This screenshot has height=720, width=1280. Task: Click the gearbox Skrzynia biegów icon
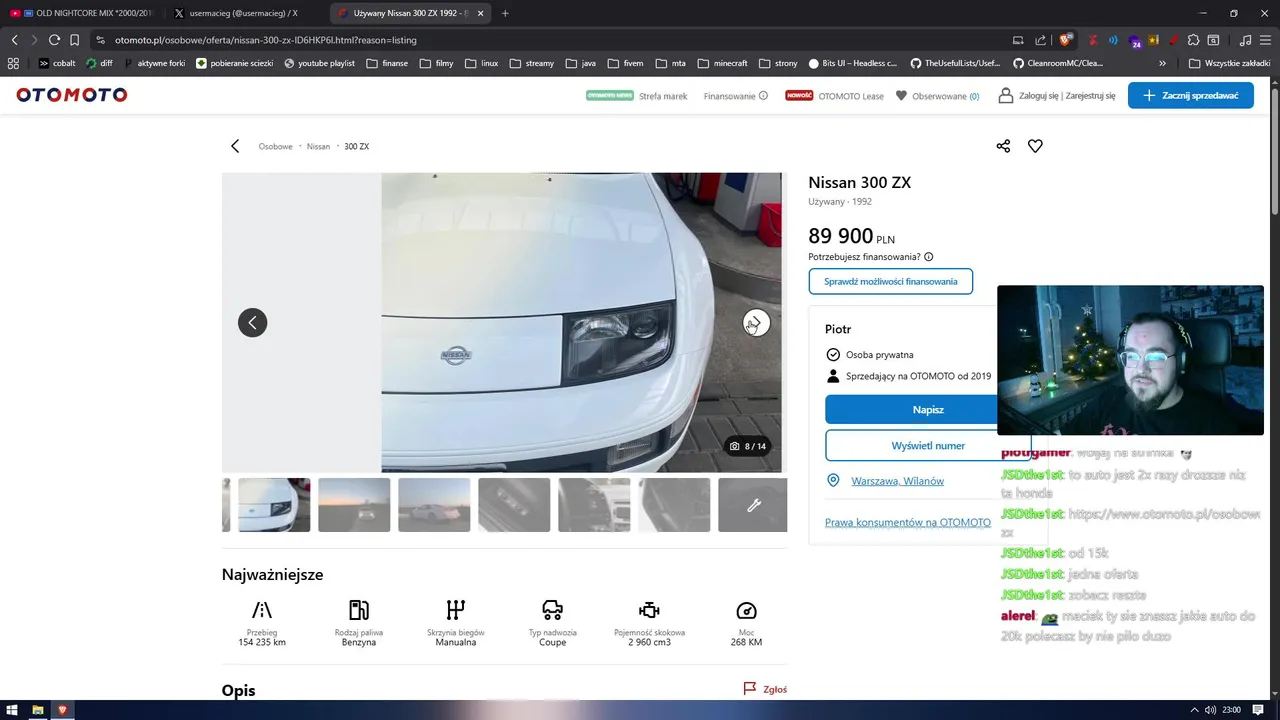pyautogui.click(x=456, y=610)
